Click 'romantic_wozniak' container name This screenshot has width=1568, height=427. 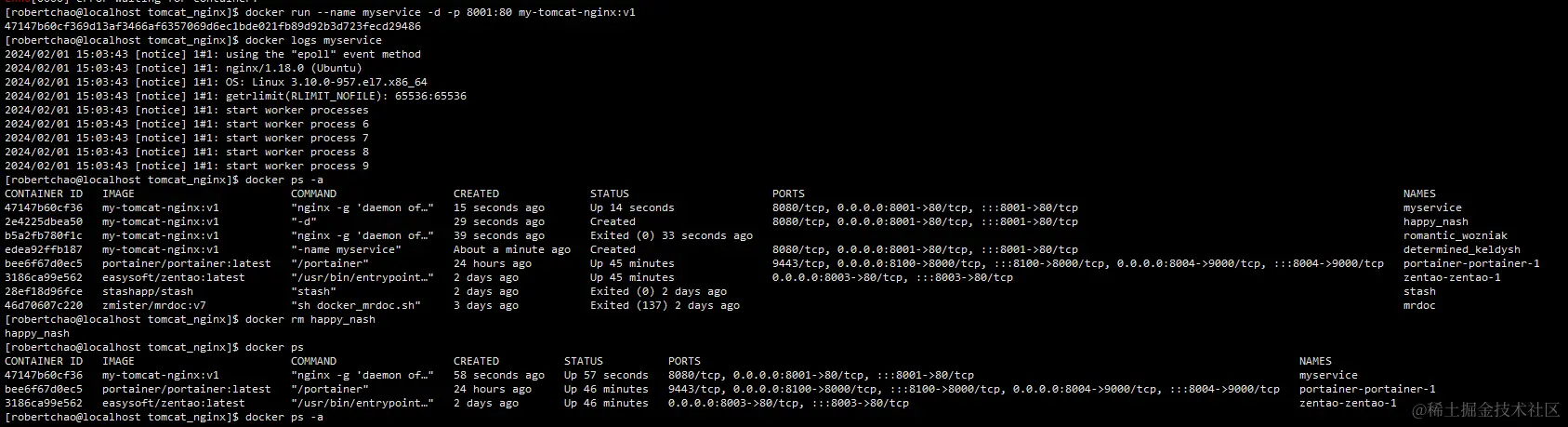pos(1456,236)
